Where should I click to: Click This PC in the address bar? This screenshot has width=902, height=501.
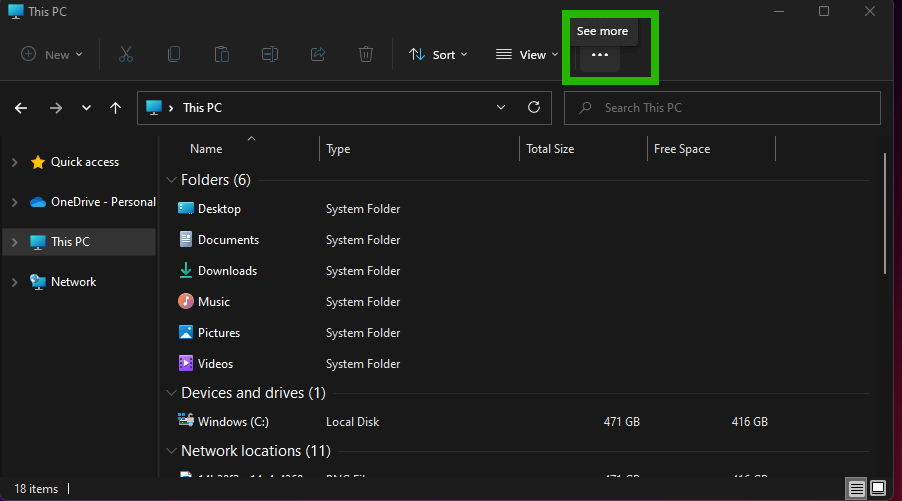coord(202,108)
